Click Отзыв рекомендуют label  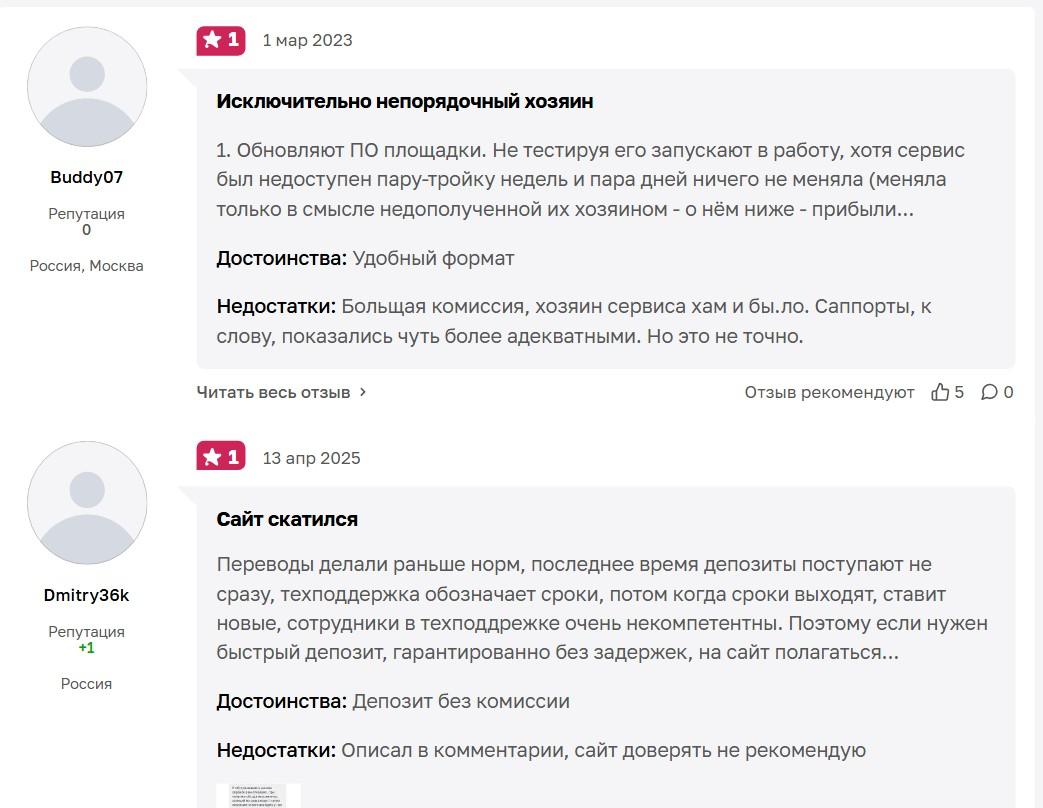[829, 392]
